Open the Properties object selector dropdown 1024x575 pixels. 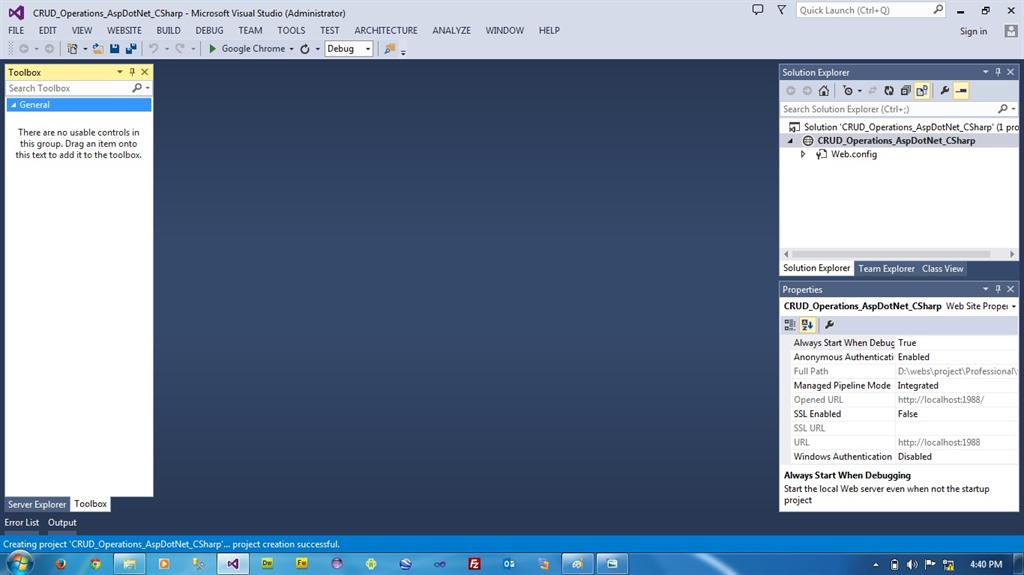pyautogui.click(x=1014, y=306)
